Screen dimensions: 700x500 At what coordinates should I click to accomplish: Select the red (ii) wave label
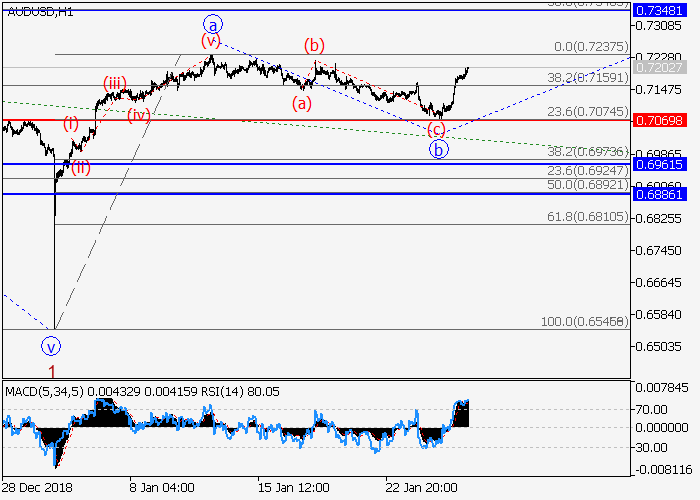pyautogui.click(x=80, y=167)
